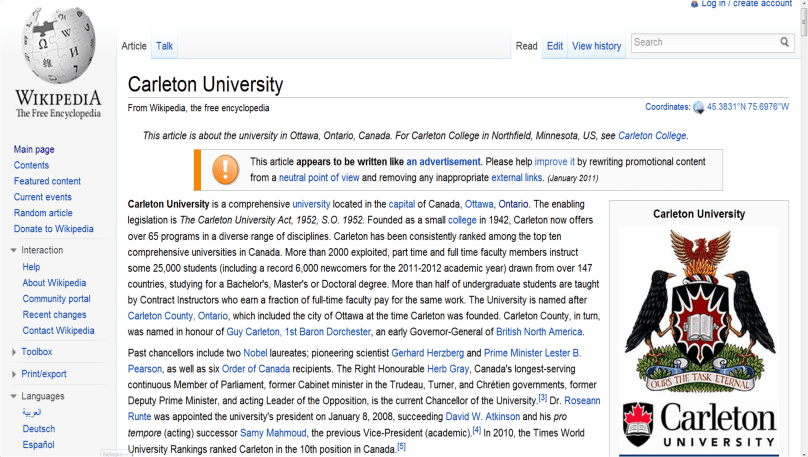Switch to the Article tab
Viewport: 808px width, 457px height.
tap(134, 46)
